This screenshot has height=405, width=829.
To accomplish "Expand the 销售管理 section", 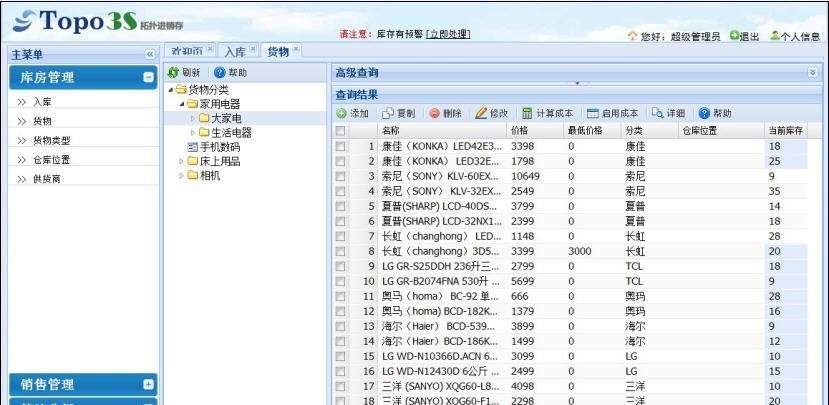I will coord(149,384).
